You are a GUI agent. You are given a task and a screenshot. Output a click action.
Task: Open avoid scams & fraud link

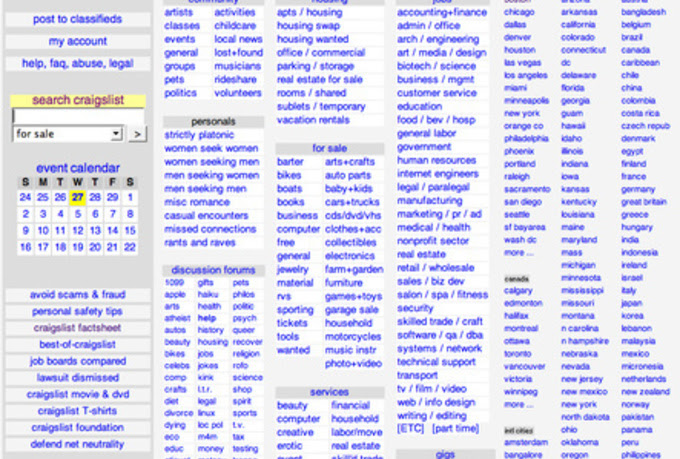(x=78, y=295)
